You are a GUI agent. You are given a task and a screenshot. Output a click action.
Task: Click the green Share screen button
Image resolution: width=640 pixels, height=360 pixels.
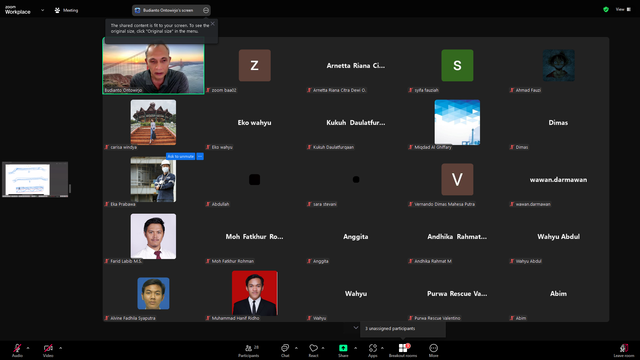tap(343, 350)
